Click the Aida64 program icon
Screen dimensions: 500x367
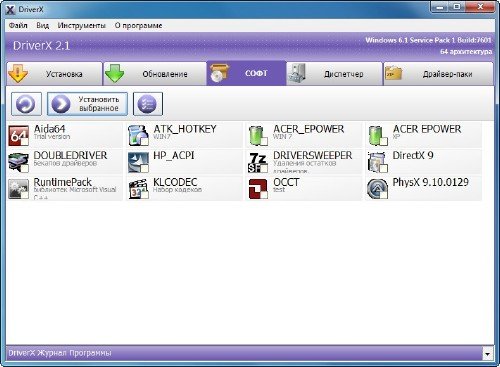(x=18, y=135)
